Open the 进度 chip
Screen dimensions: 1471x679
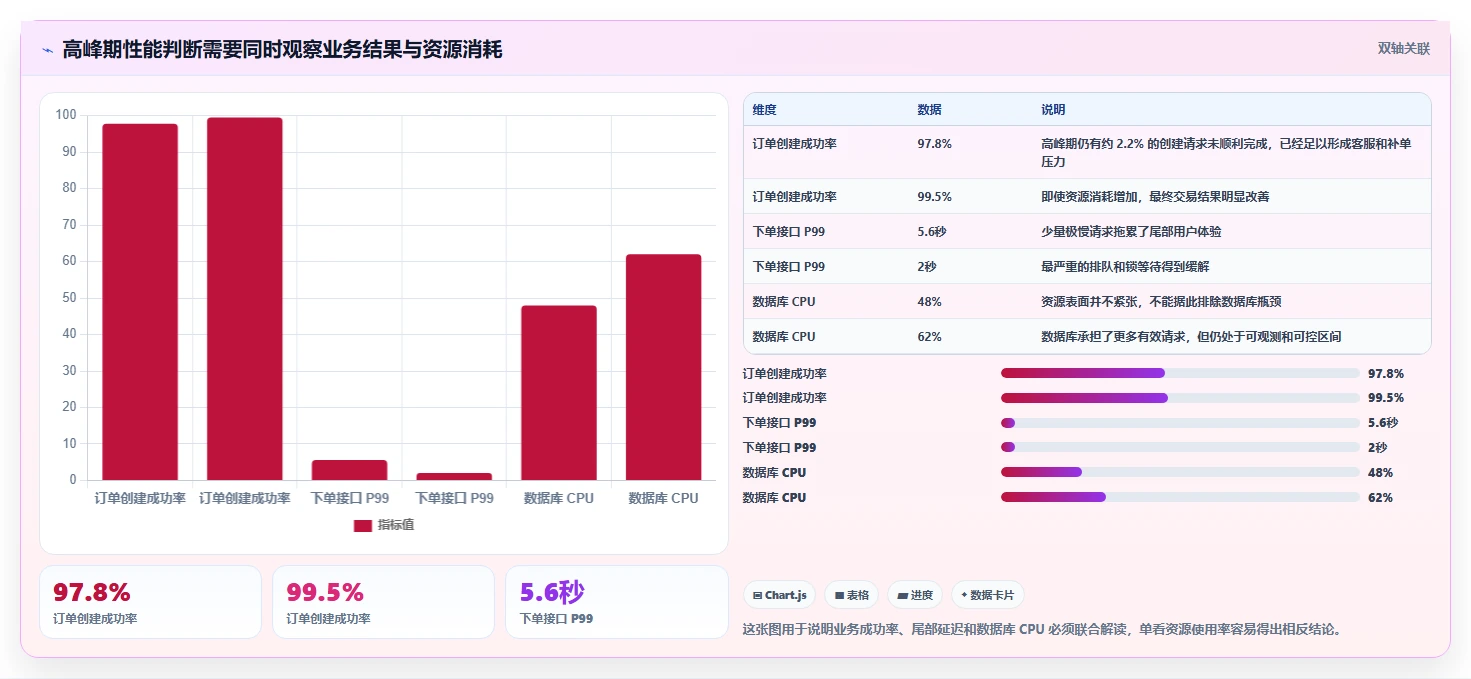(915, 595)
